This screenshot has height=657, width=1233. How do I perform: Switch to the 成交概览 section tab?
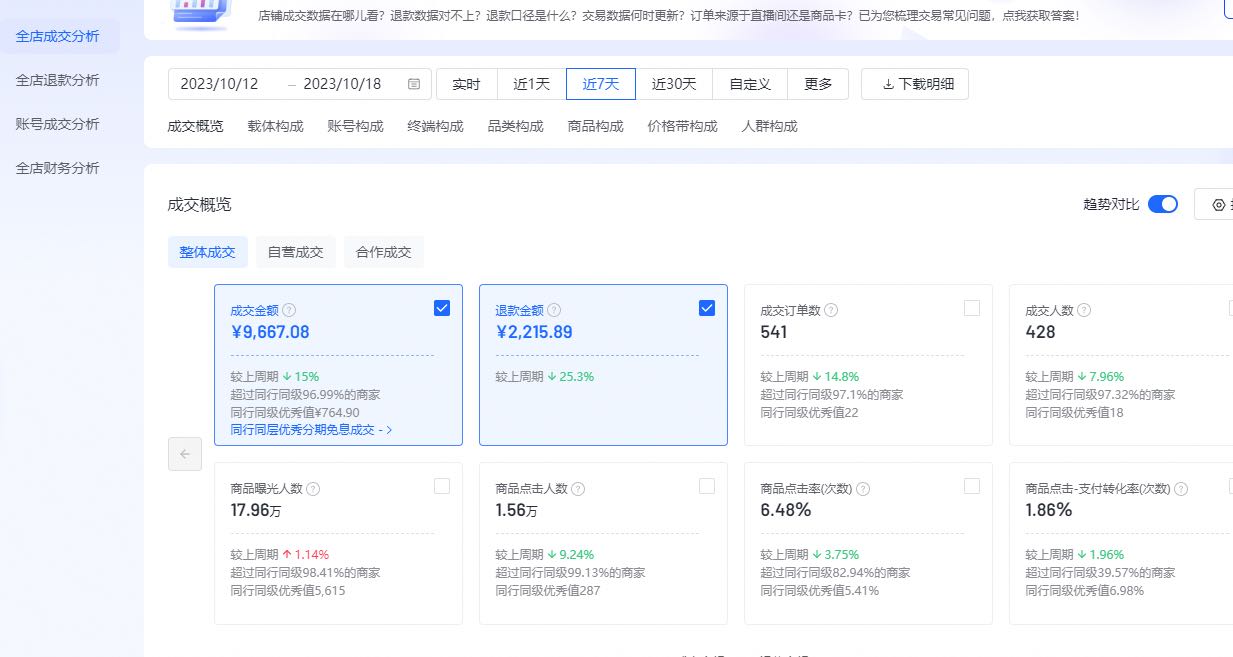[x=196, y=126]
